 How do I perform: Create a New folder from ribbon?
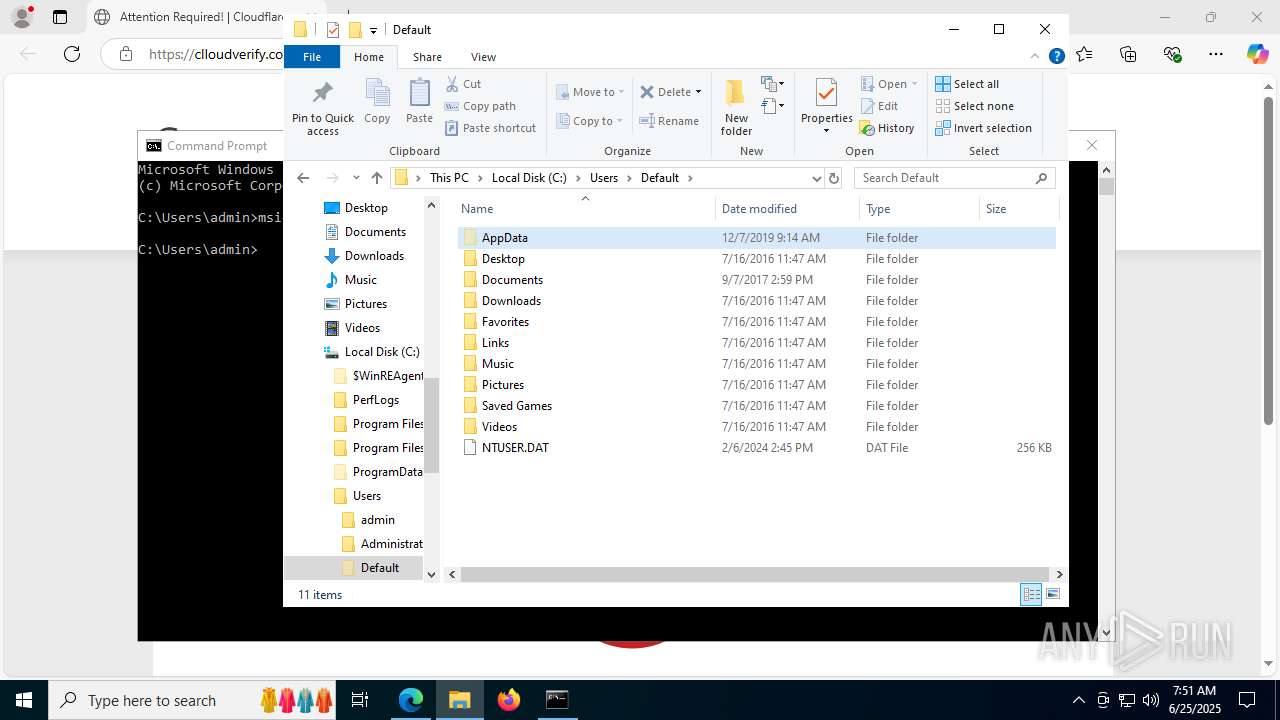point(736,108)
